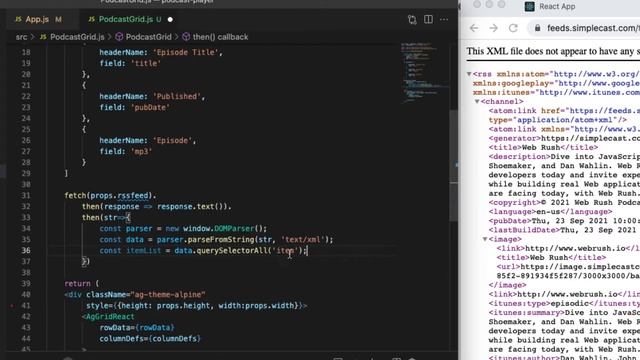
Task: Reload the page in the browser
Action: 513,28
